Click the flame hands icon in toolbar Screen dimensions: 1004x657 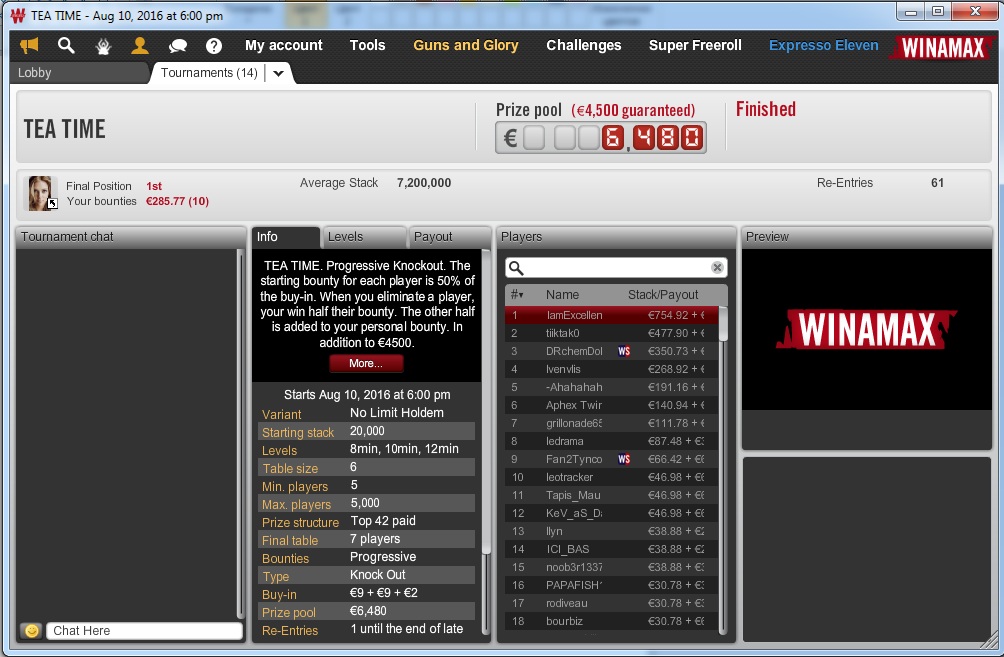(103, 45)
